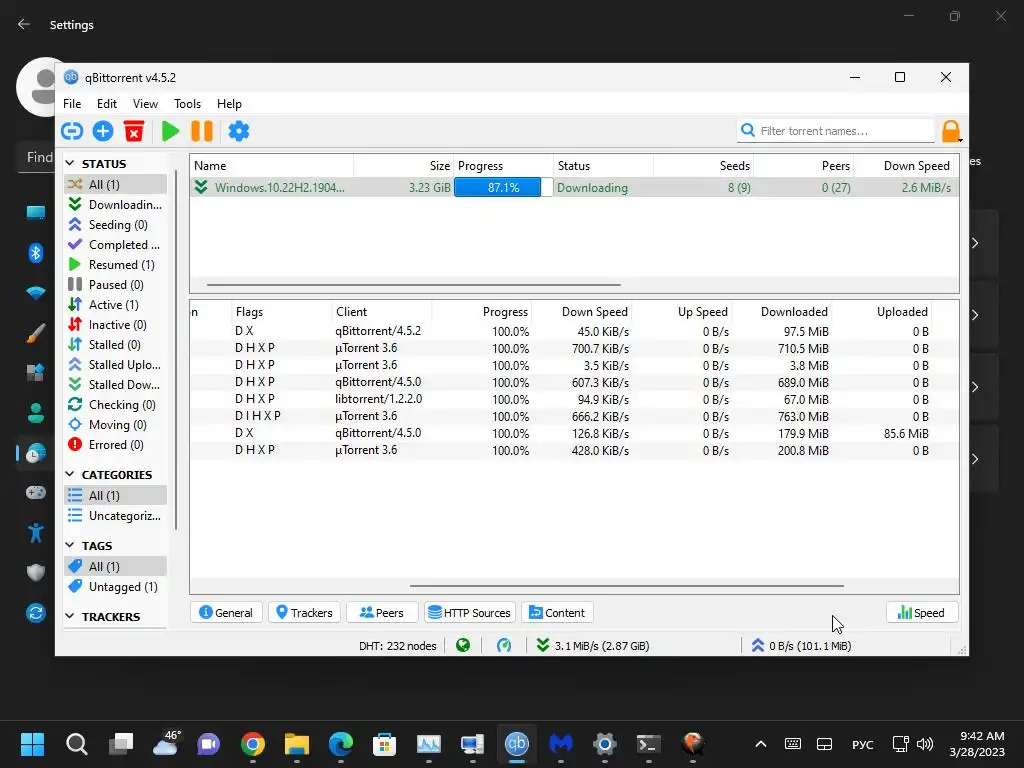Switch to the Trackers tab
The height and width of the screenshot is (768, 1024).
click(x=304, y=613)
